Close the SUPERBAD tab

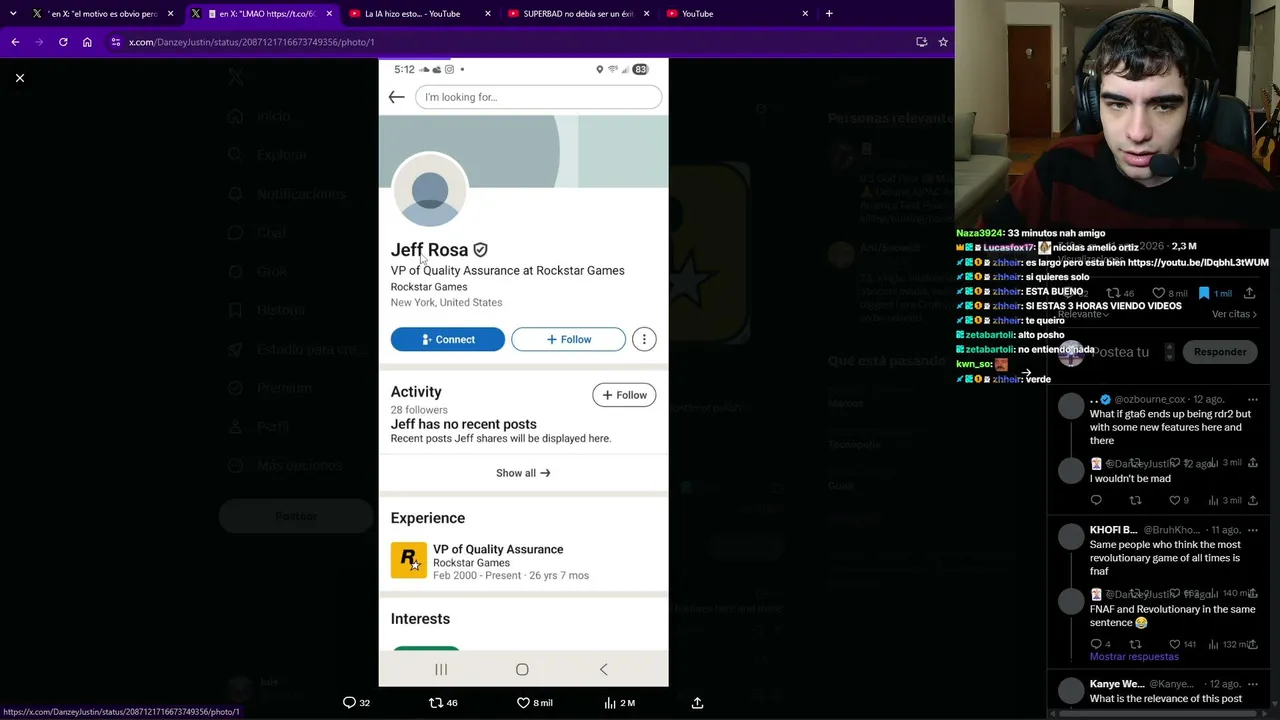pyautogui.click(x=646, y=14)
